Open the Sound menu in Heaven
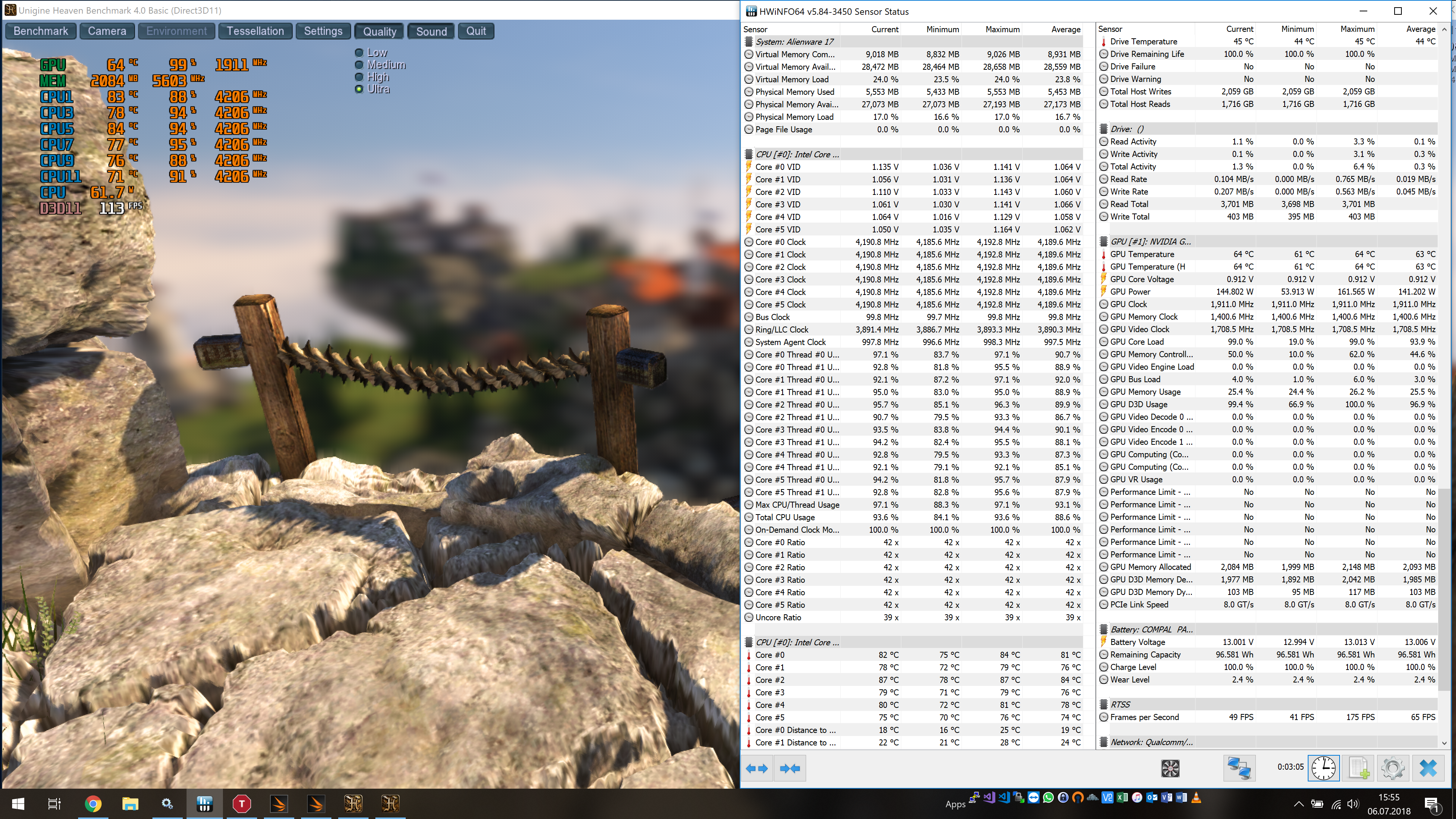 tap(431, 31)
